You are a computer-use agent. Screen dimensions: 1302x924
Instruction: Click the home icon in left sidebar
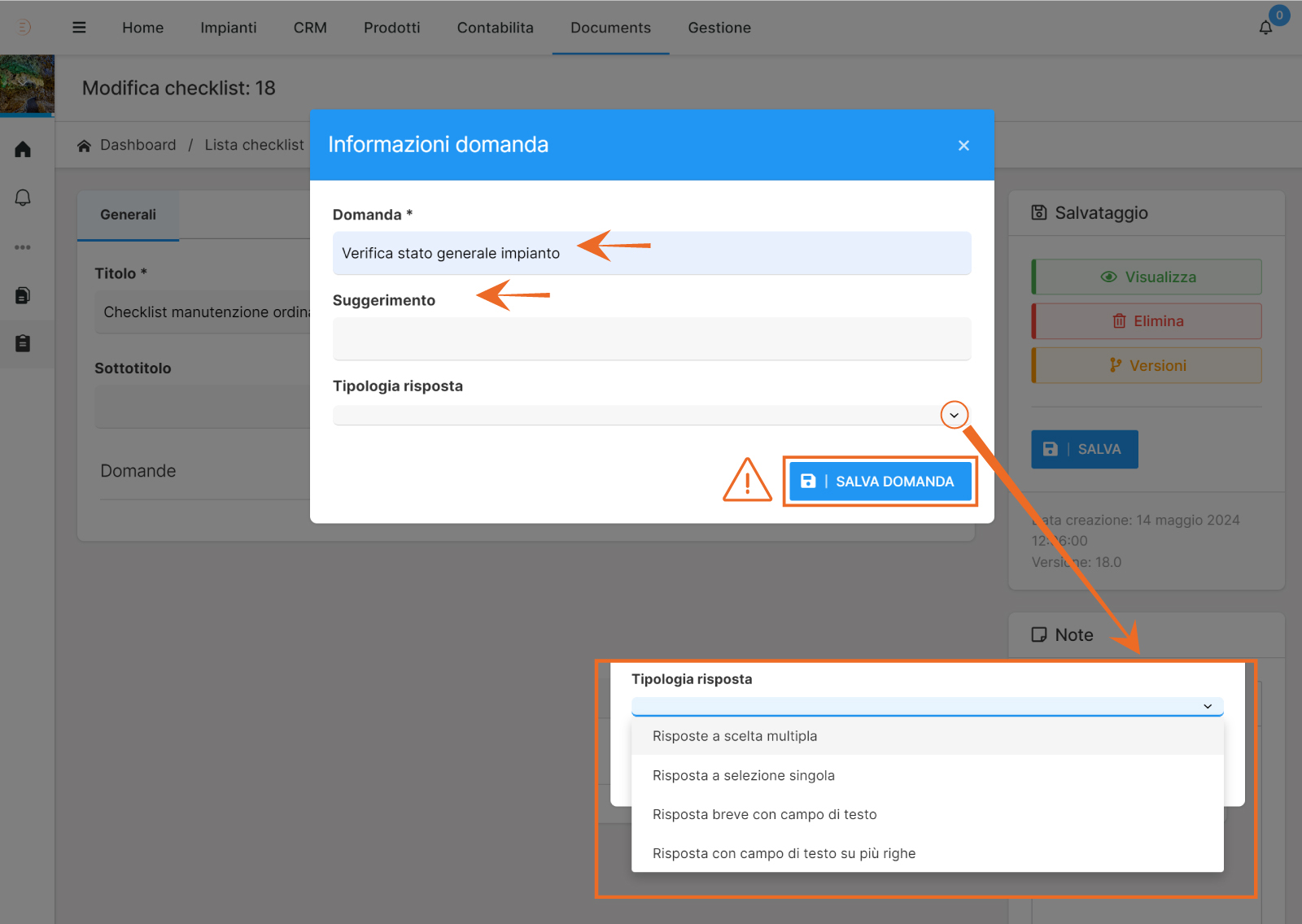click(23, 150)
